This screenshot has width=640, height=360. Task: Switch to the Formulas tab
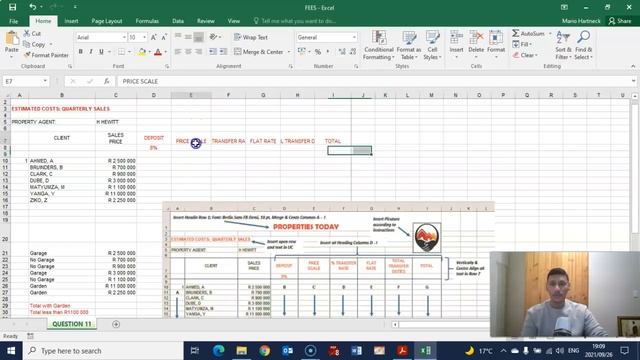(x=147, y=21)
